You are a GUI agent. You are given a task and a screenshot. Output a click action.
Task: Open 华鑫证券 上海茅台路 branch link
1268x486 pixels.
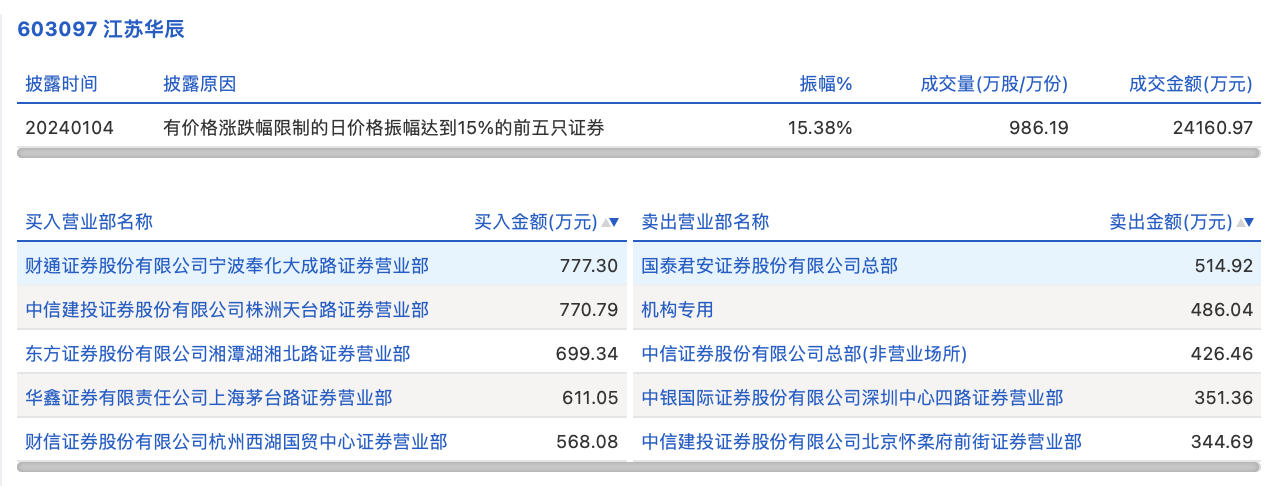[x=209, y=398]
